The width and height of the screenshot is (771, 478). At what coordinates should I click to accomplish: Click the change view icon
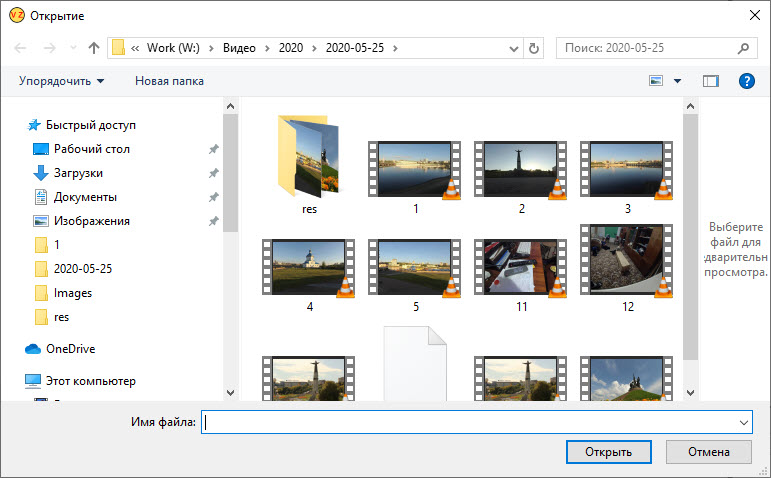click(656, 81)
